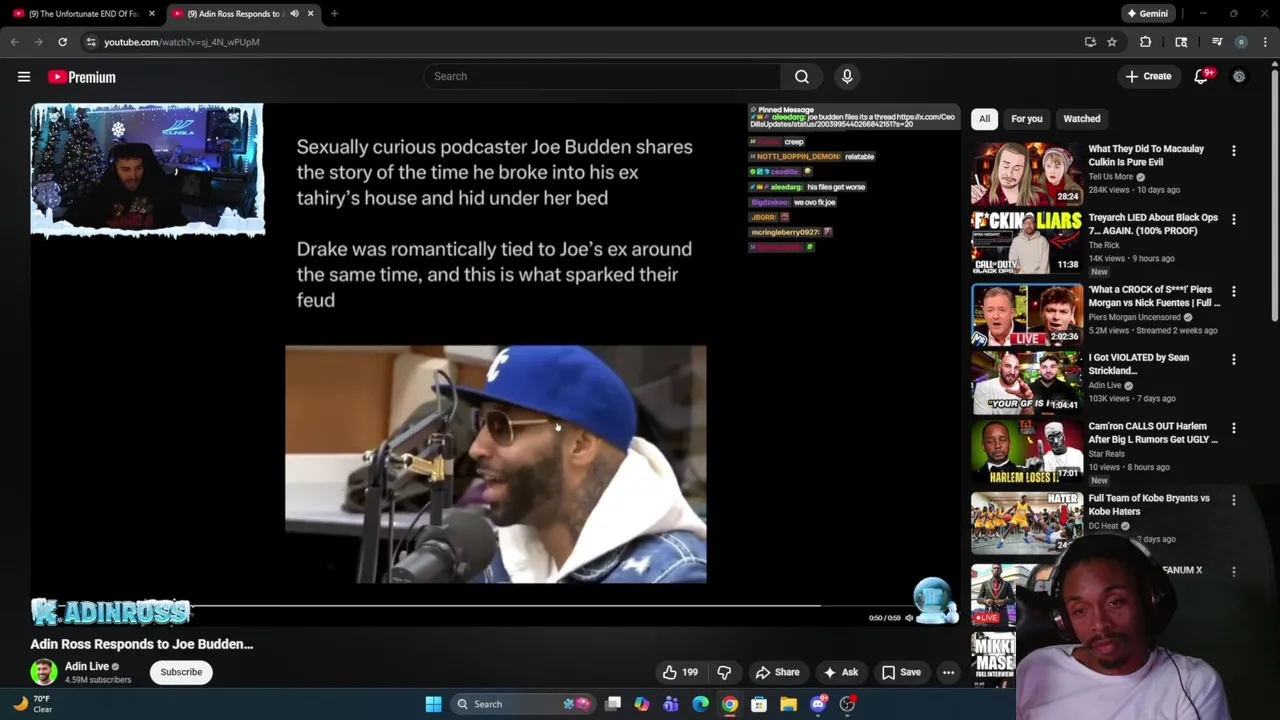This screenshot has height=720, width=1280.
Task: Open weather widget showing 70°F Clear
Action: click(34, 704)
